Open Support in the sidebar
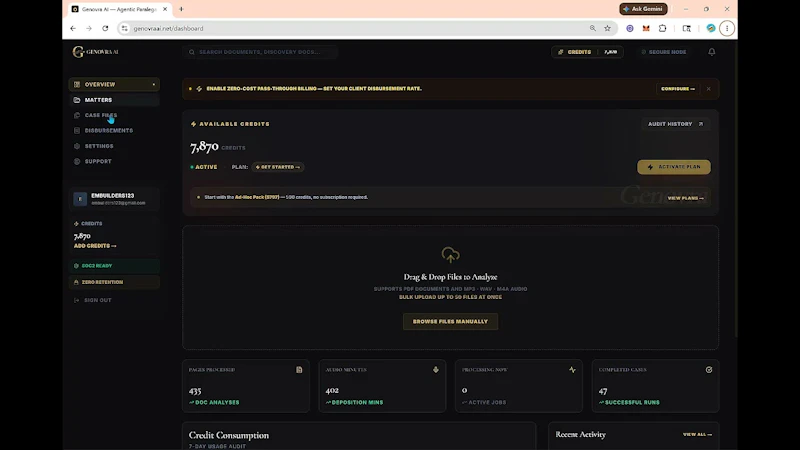The image size is (800, 450). pyautogui.click(x=114, y=161)
